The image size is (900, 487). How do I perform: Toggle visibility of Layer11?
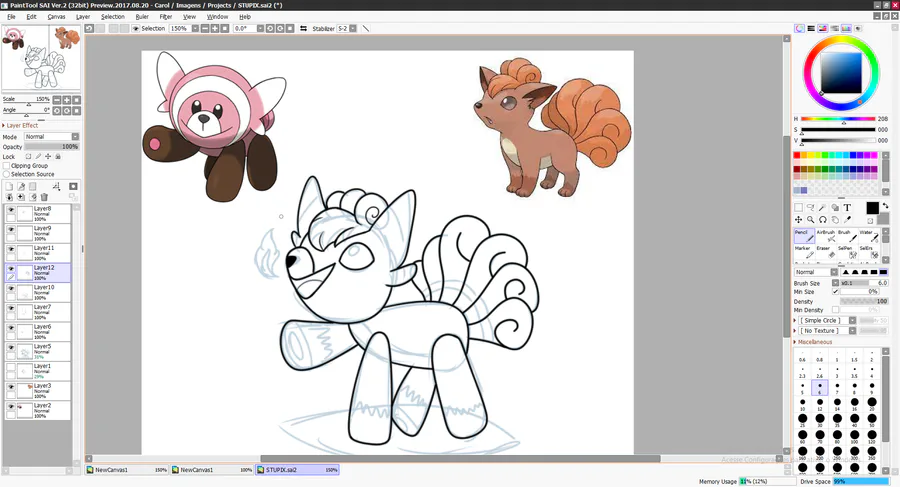(x=11, y=249)
